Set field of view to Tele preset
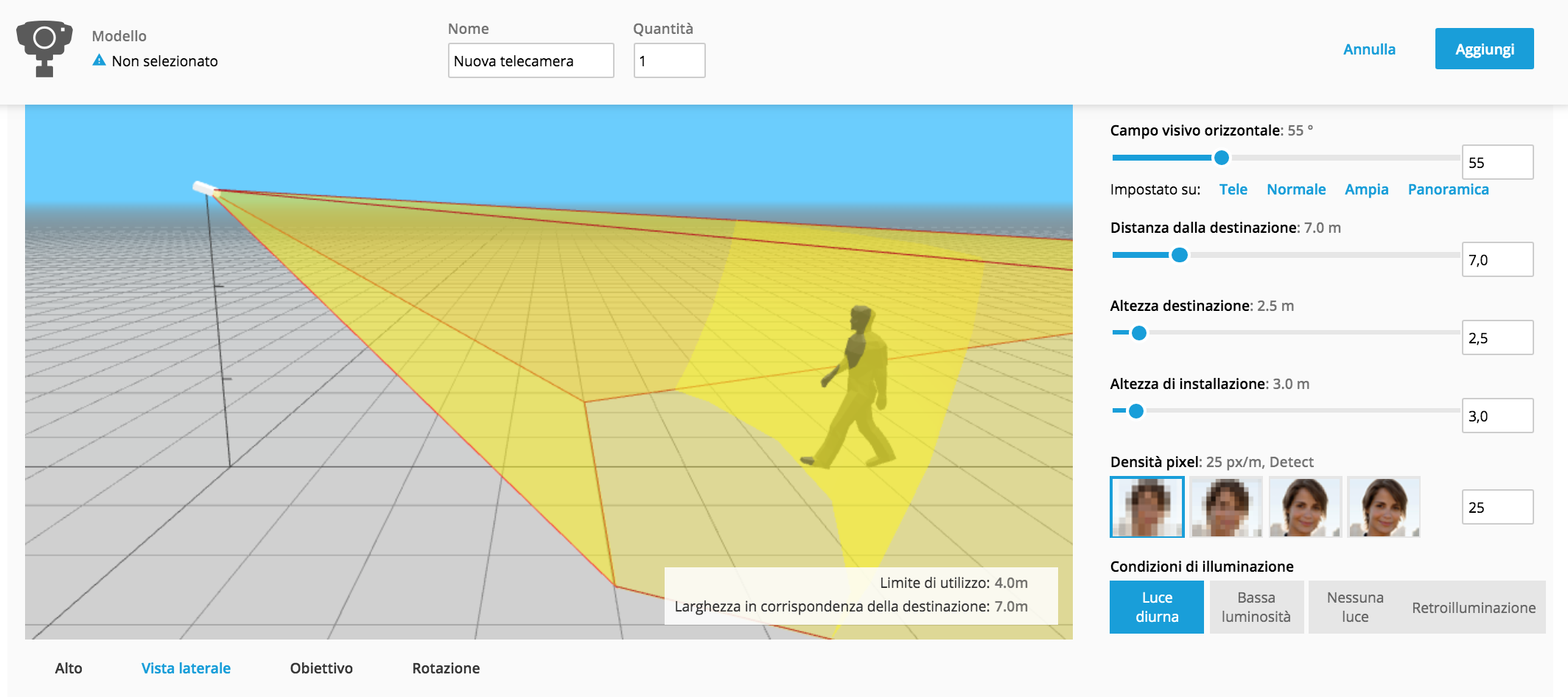This screenshot has width=1568, height=697. (1233, 189)
